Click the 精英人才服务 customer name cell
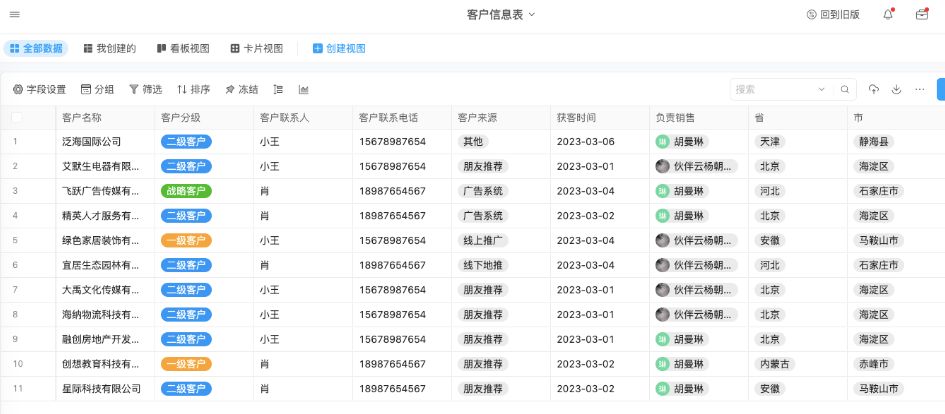 105,216
